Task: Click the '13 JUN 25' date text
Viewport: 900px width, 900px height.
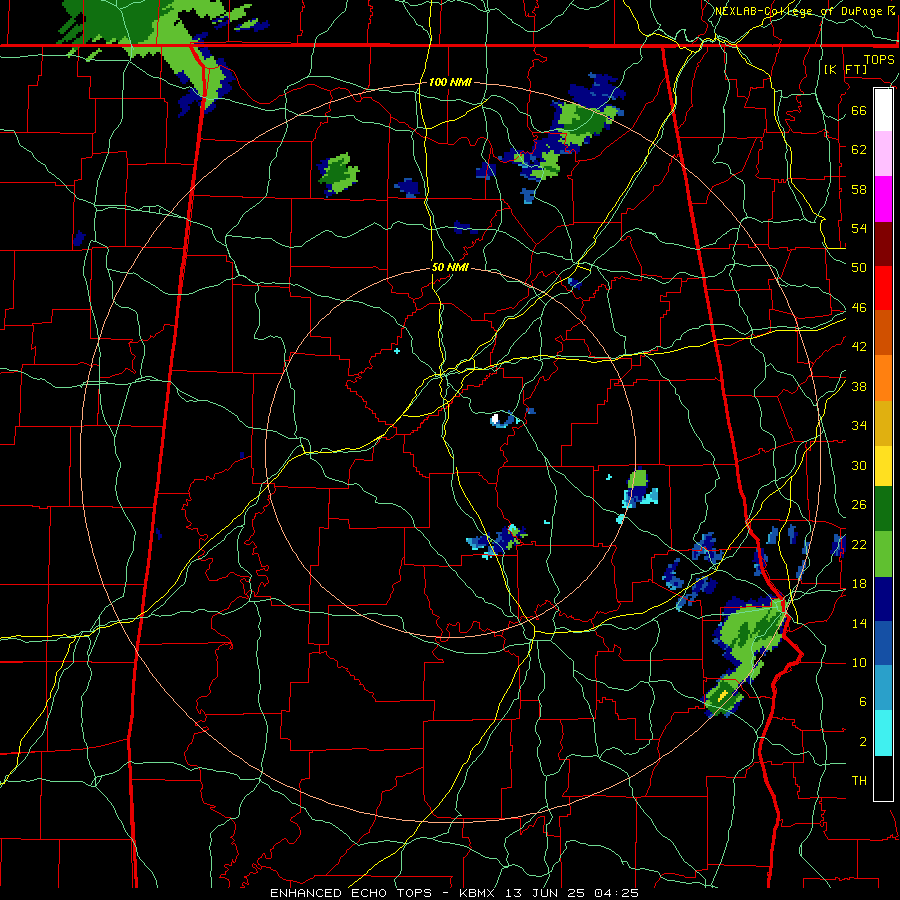Action: (x=545, y=893)
